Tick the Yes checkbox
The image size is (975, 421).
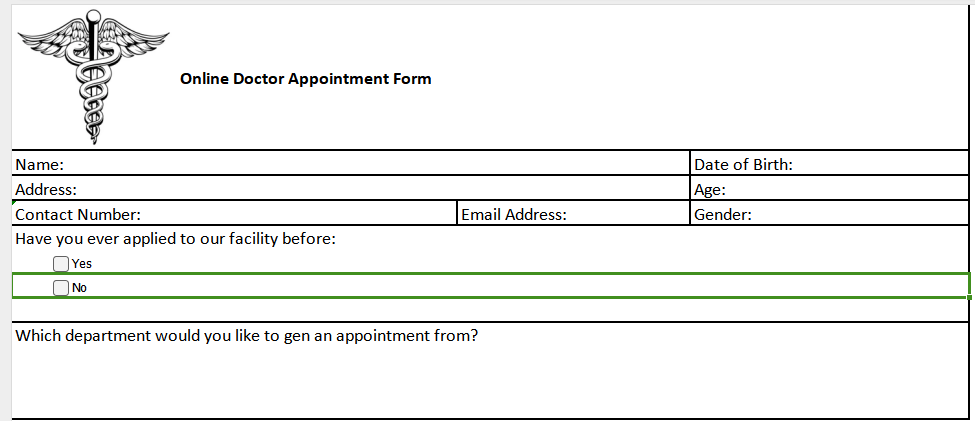pos(61,264)
